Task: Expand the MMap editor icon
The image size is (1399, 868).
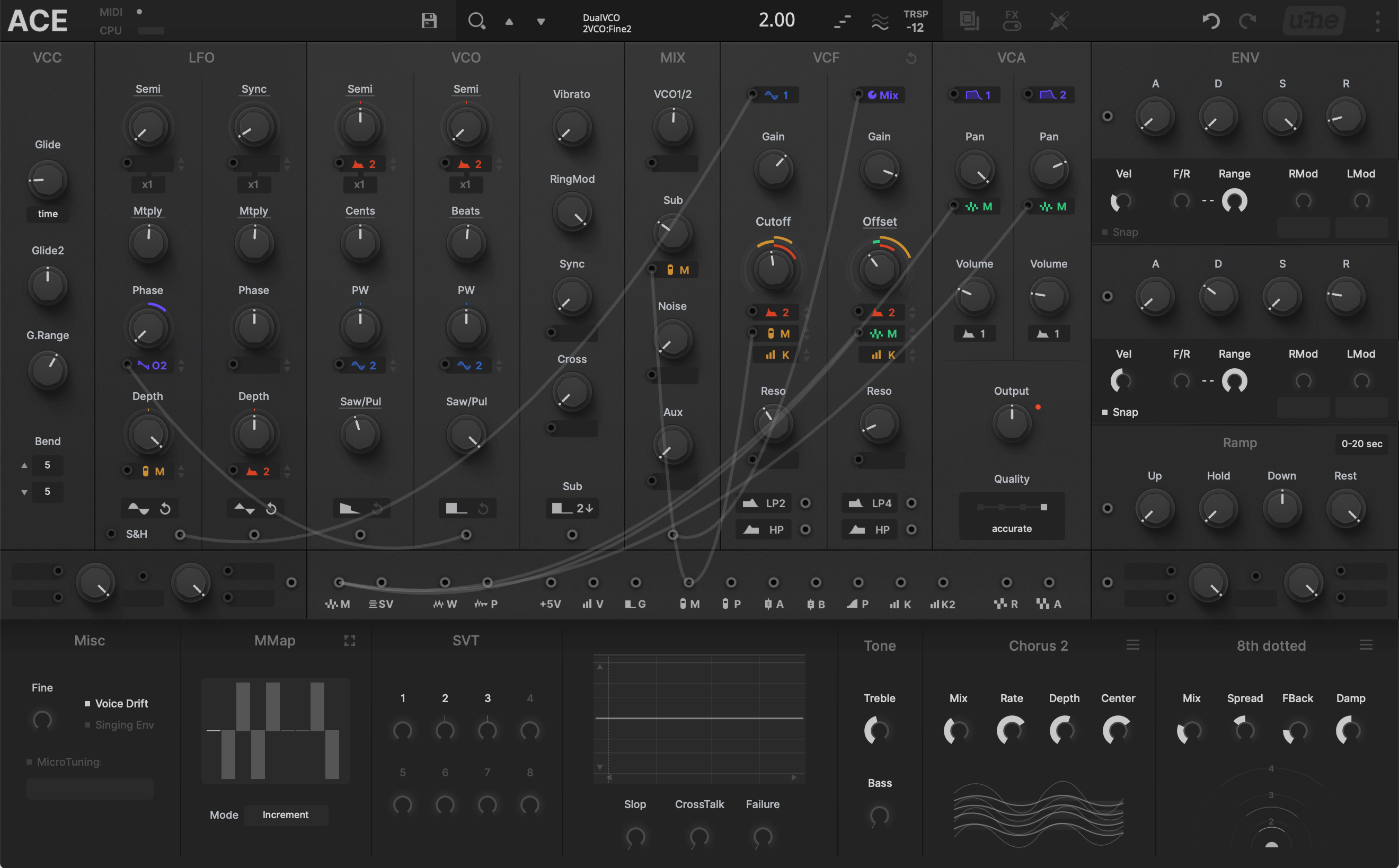Action: coord(350,641)
